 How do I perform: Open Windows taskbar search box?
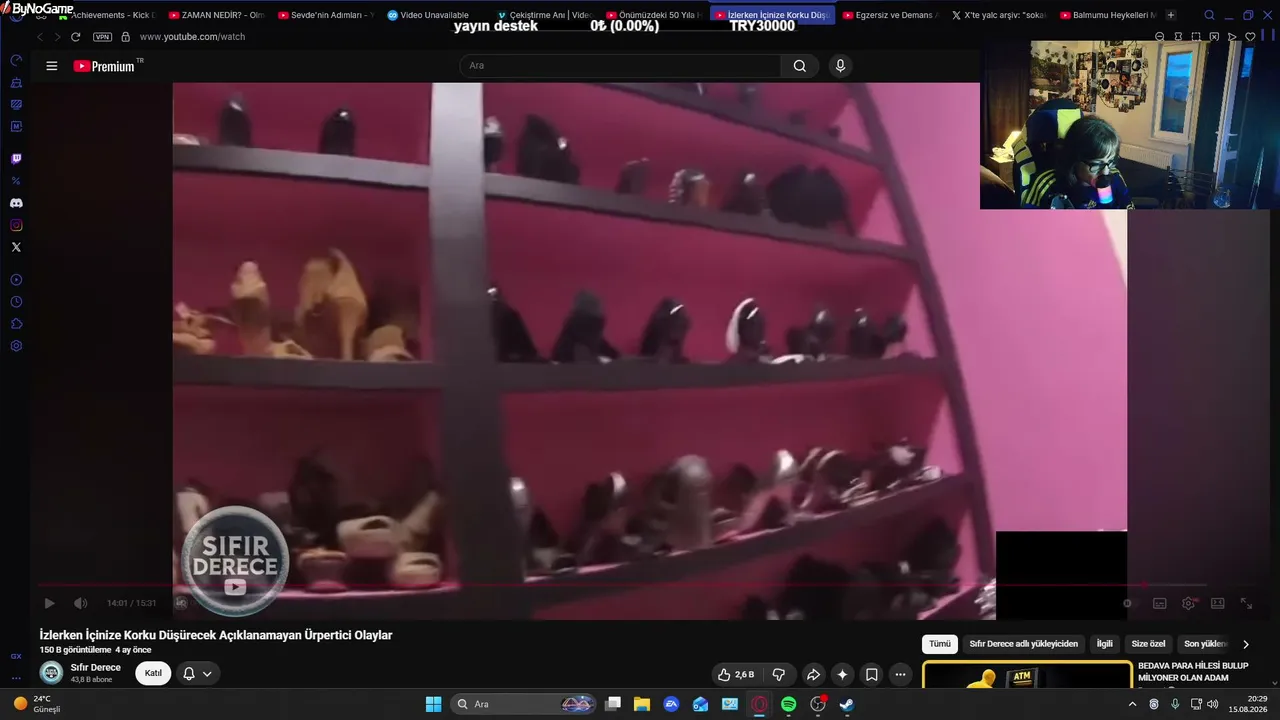pyautogui.click(x=524, y=704)
